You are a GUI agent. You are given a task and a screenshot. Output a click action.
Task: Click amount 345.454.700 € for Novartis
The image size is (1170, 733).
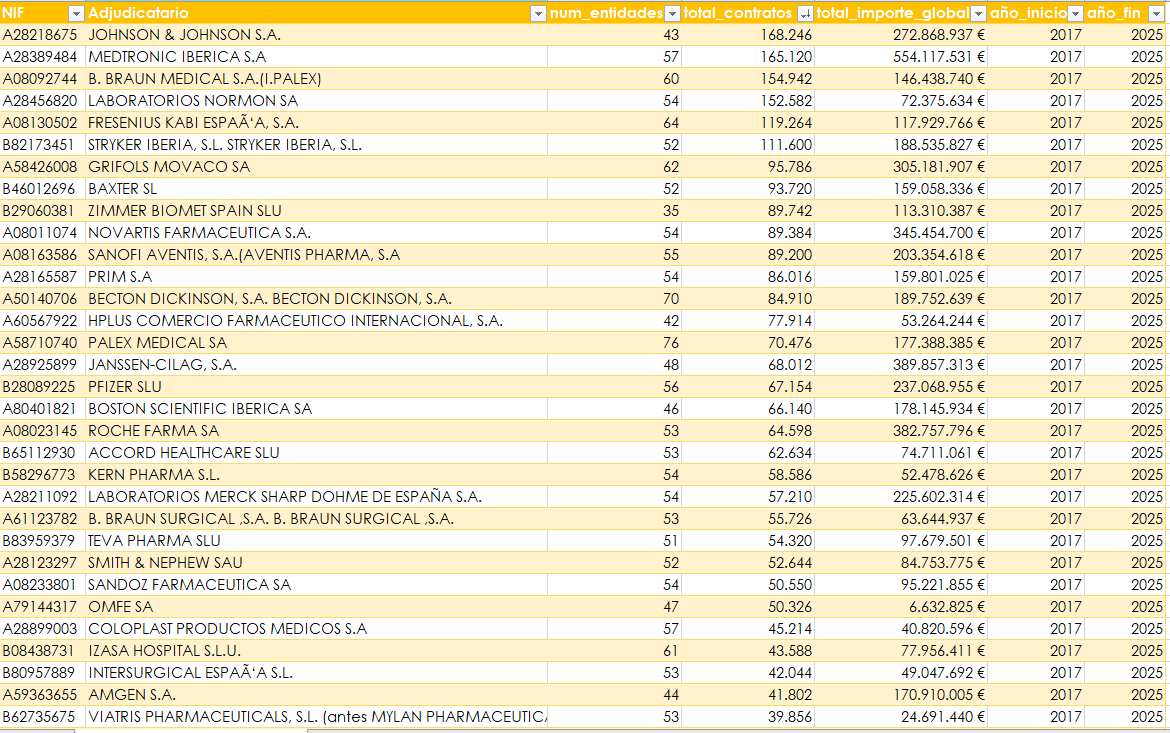click(x=901, y=233)
